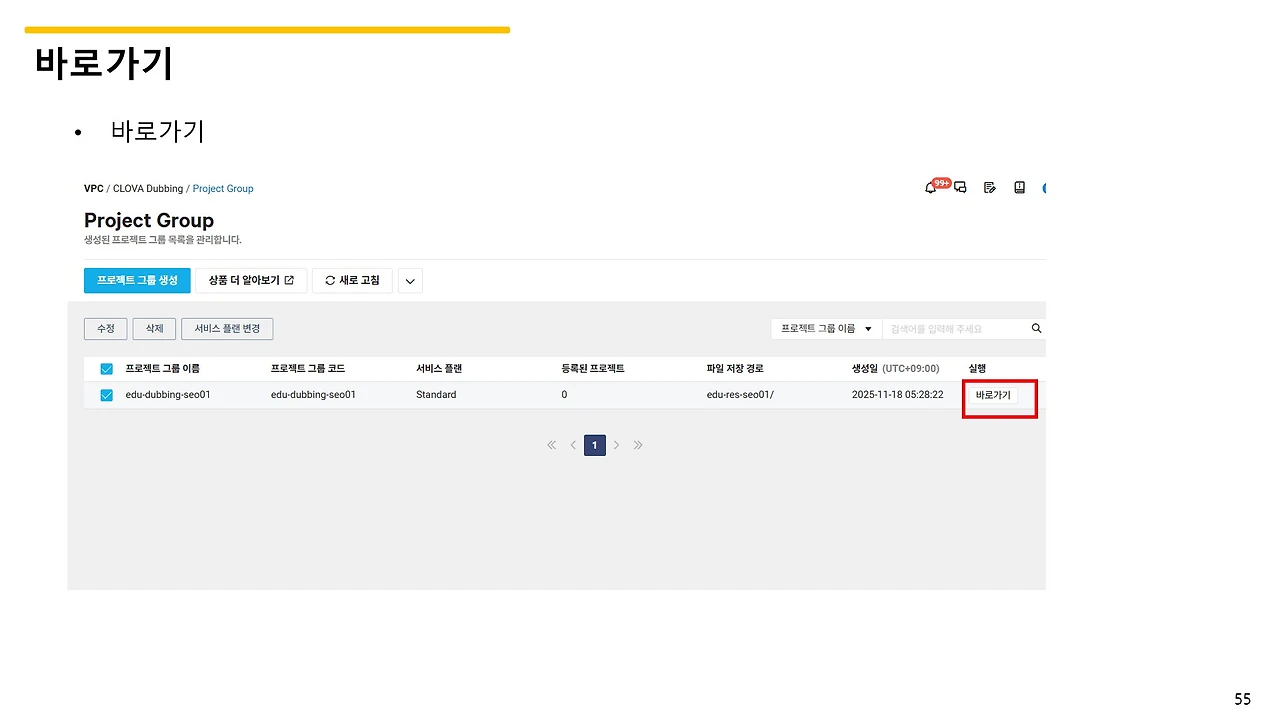This screenshot has width=1280, height=720.
Task: Click 바로가기 for edu-dubbing-seo01
Action: pos(993,395)
